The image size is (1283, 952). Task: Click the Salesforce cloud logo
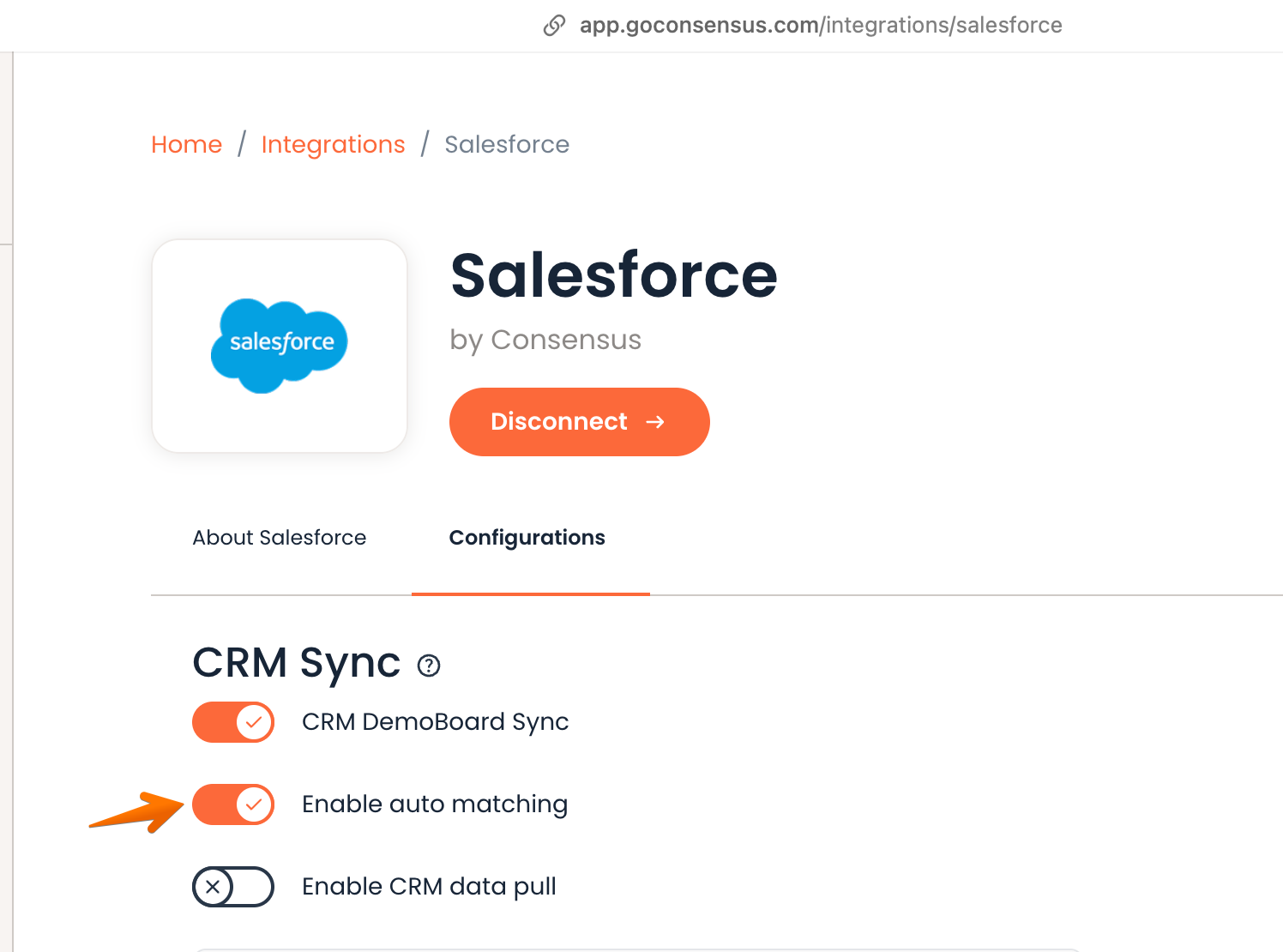280,346
